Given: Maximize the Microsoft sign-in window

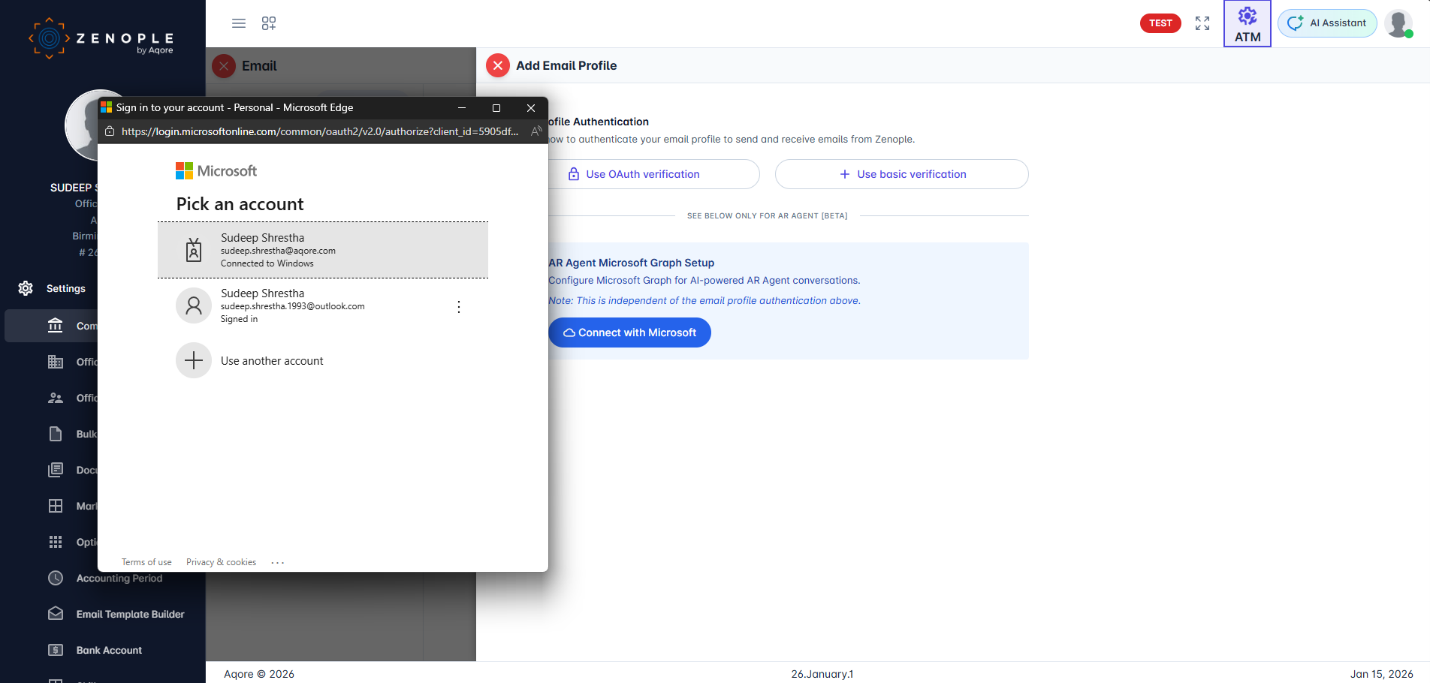Looking at the screenshot, I should click(496, 107).
